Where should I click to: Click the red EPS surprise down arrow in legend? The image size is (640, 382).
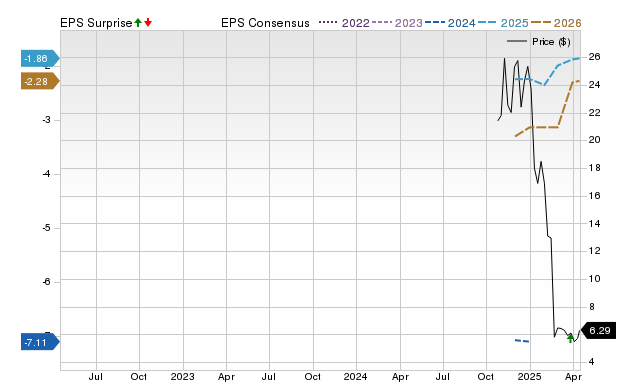(x=148, y=23)
